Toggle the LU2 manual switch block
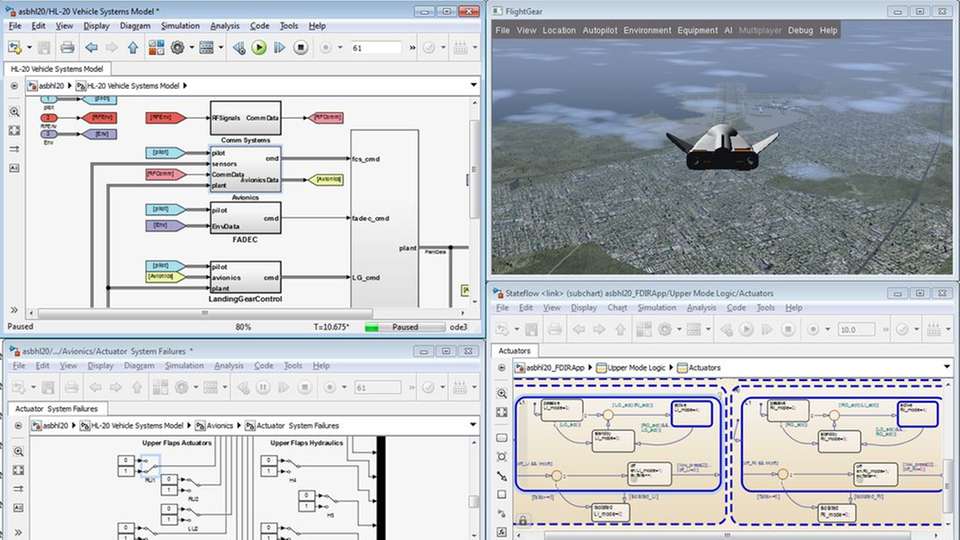Image resolution: width=960 pixels, height=540 pixels. coord(193,514)
